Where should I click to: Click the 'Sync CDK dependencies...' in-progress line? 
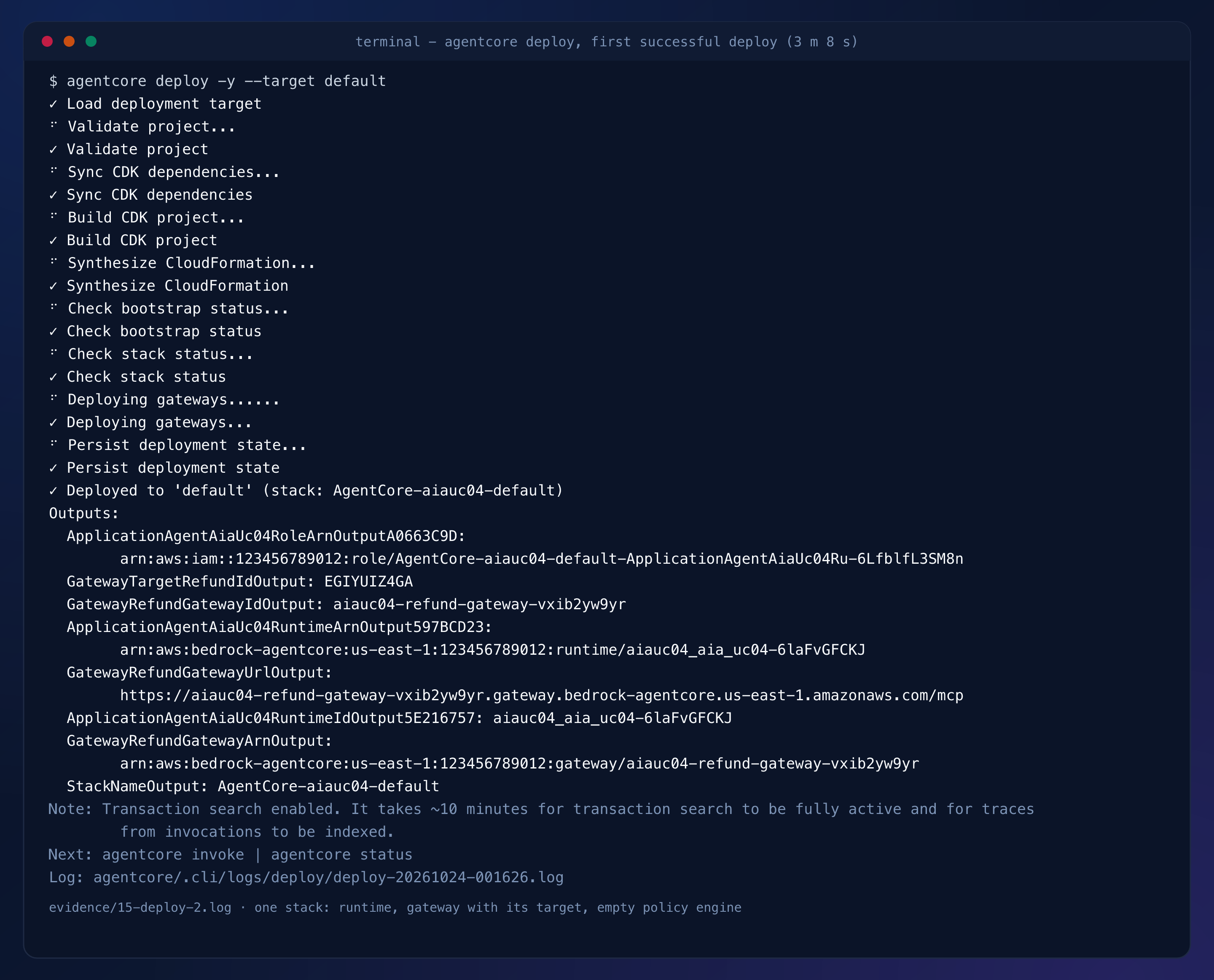click(x=165, y=172)
